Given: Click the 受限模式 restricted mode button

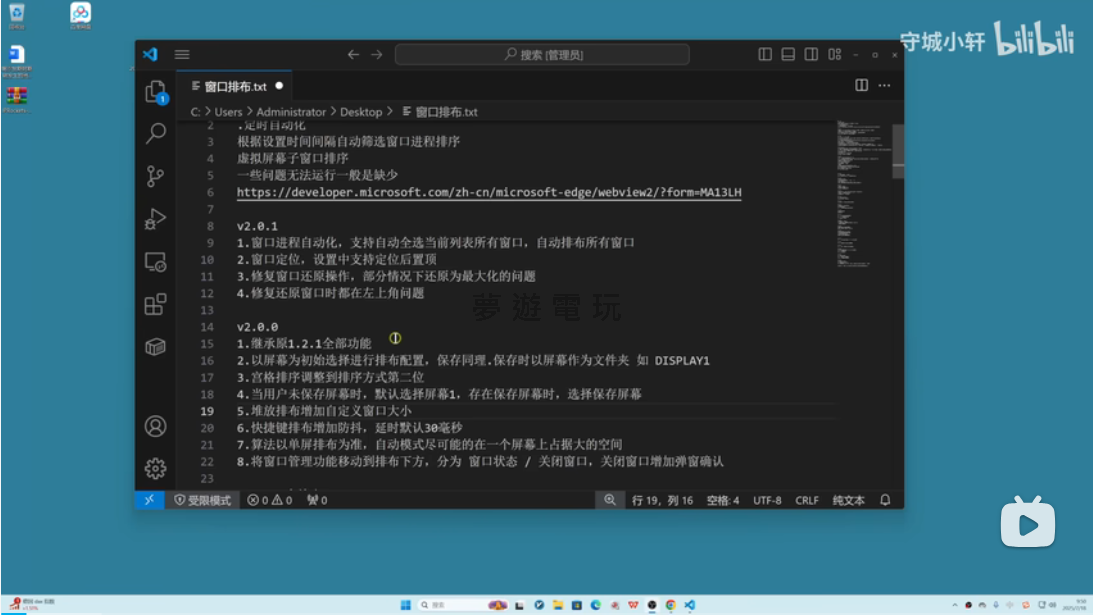Looking at the screenshot, I should tap(203, 500).
